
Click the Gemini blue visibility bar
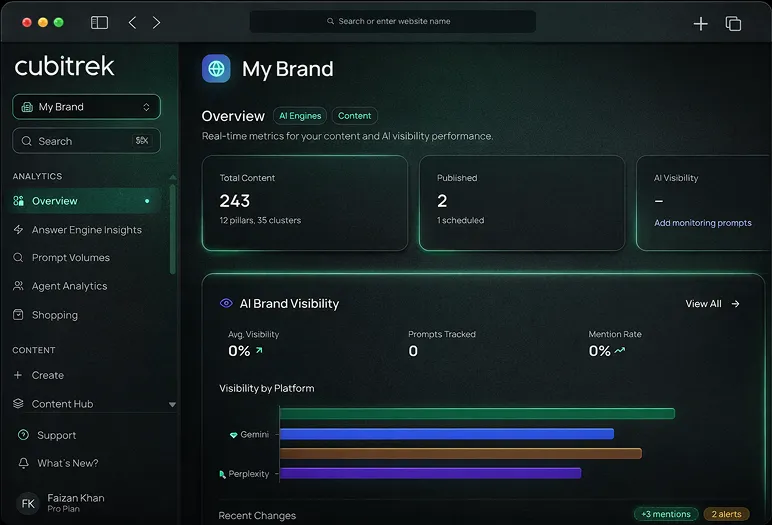(446, 434)
